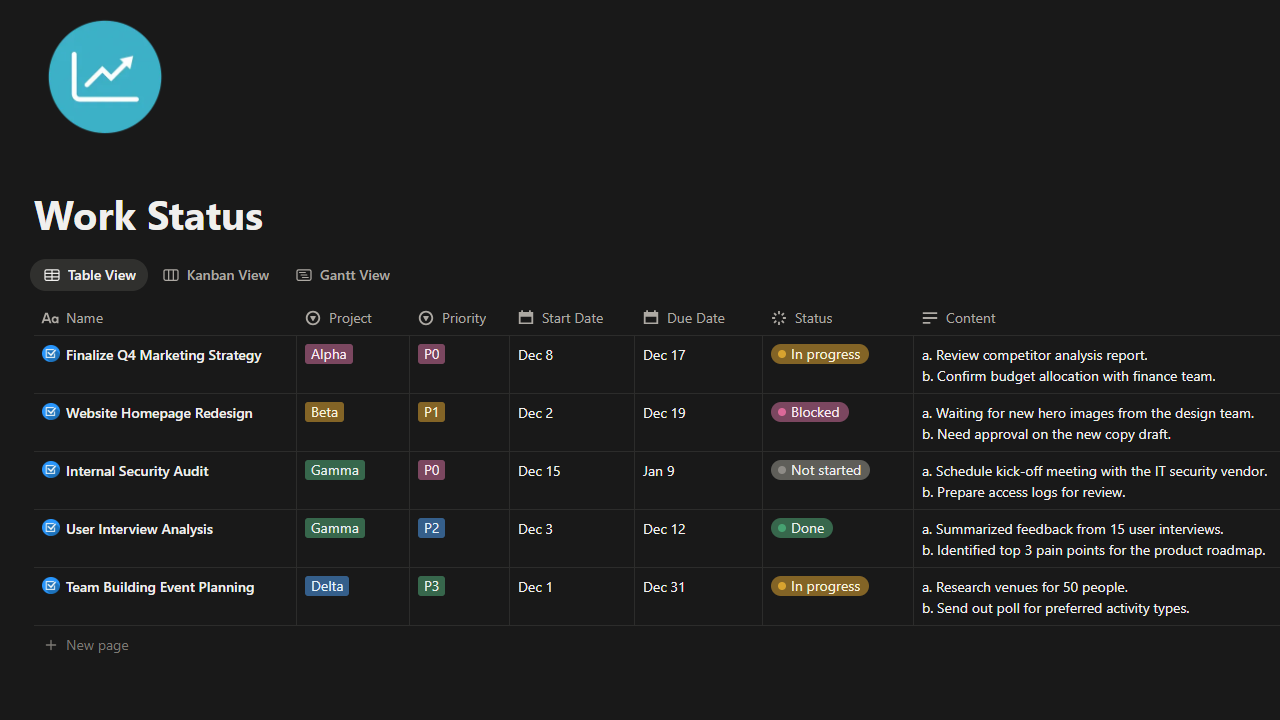Open the Due Date column header menu
1280x720 pixels.
[698, 318]
